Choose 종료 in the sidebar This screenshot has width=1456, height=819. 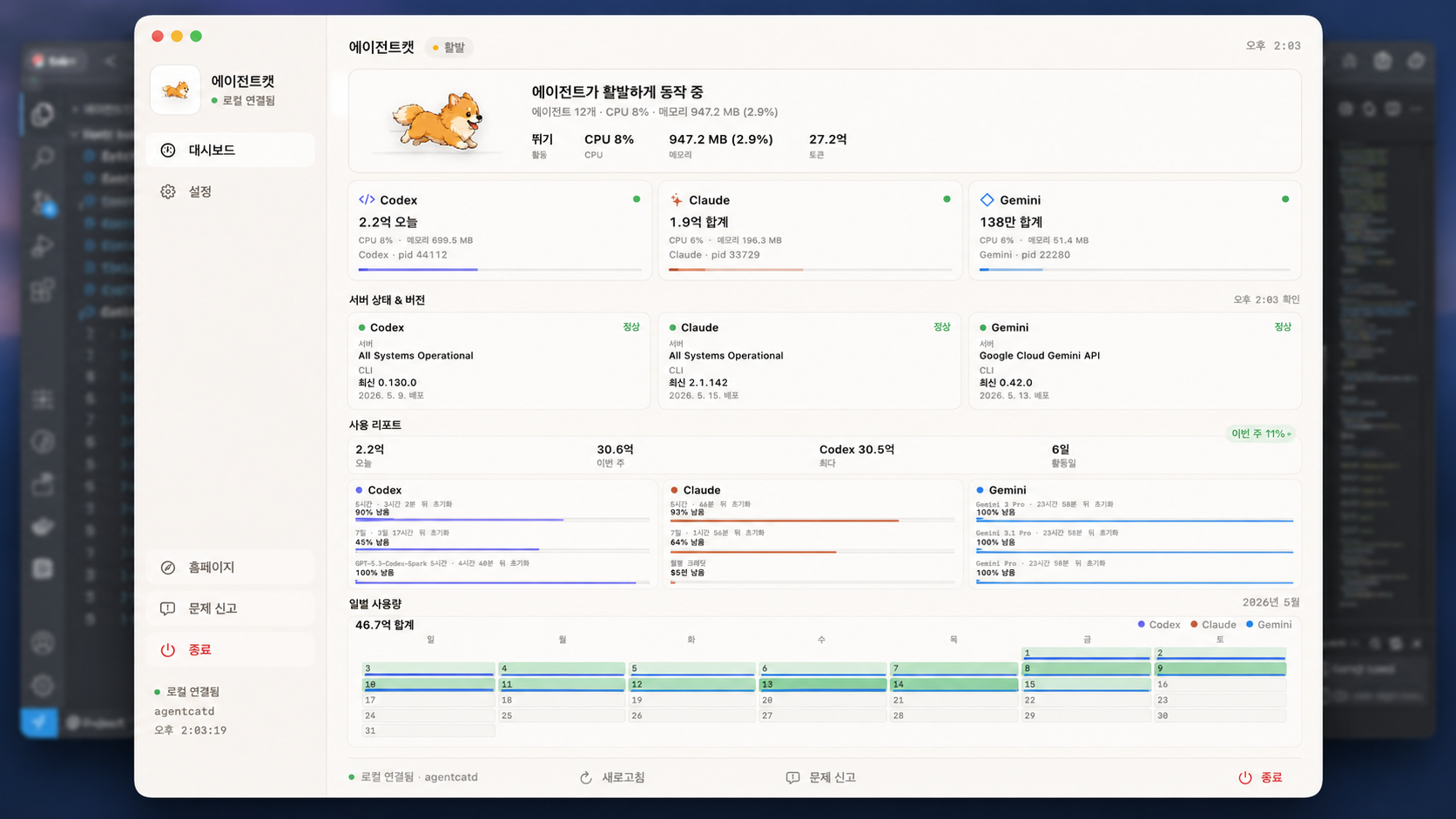click(231, 650)
